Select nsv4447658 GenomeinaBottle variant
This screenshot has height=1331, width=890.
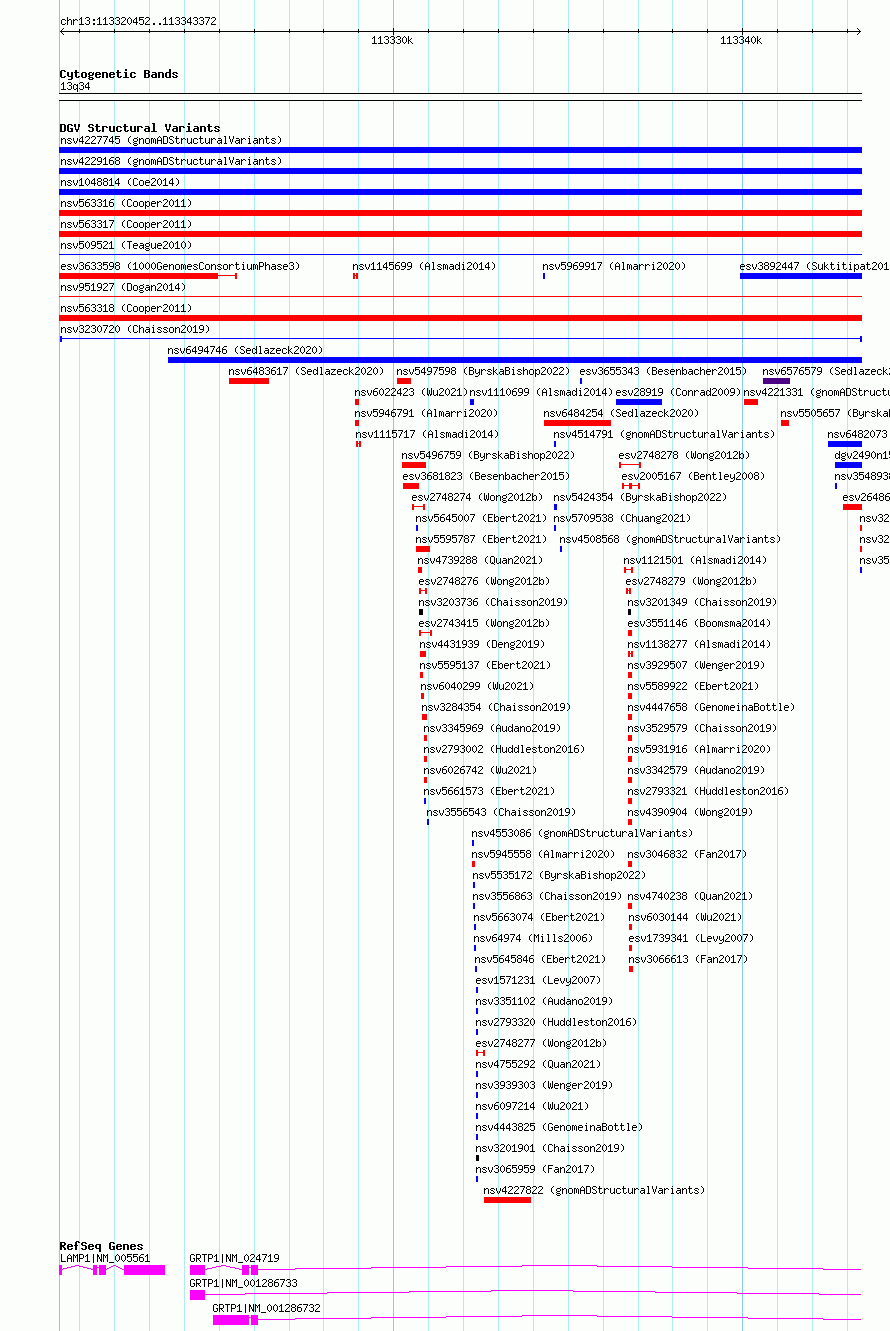click(x=712, y=707)
